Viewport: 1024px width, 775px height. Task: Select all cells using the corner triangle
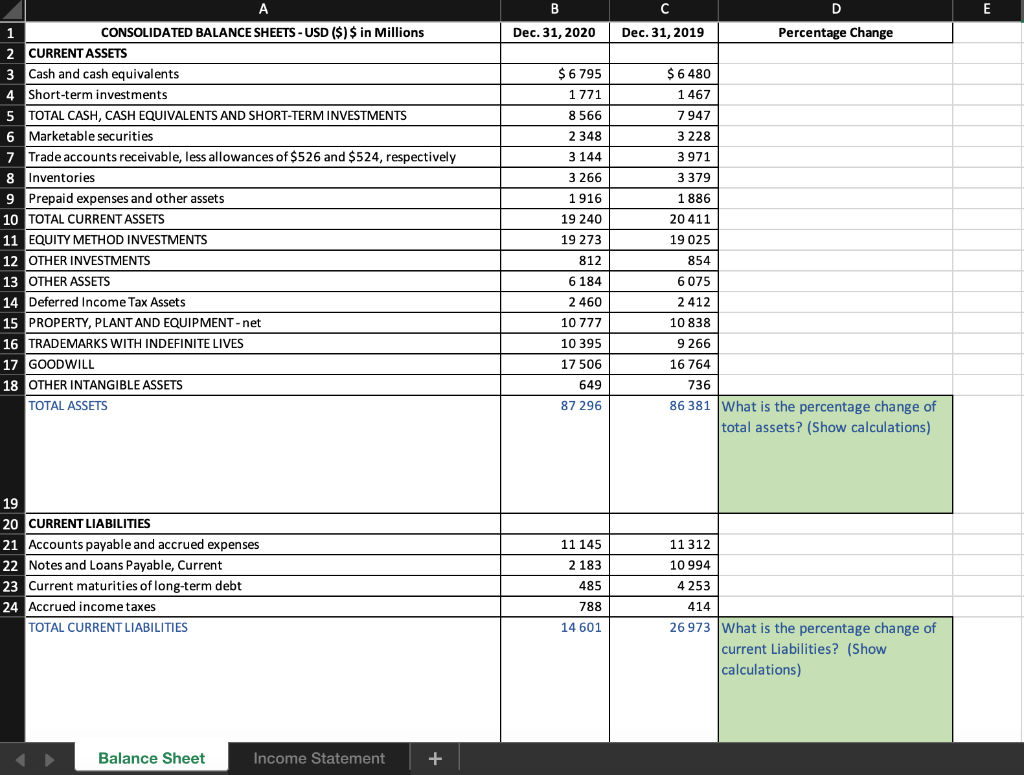11,10
